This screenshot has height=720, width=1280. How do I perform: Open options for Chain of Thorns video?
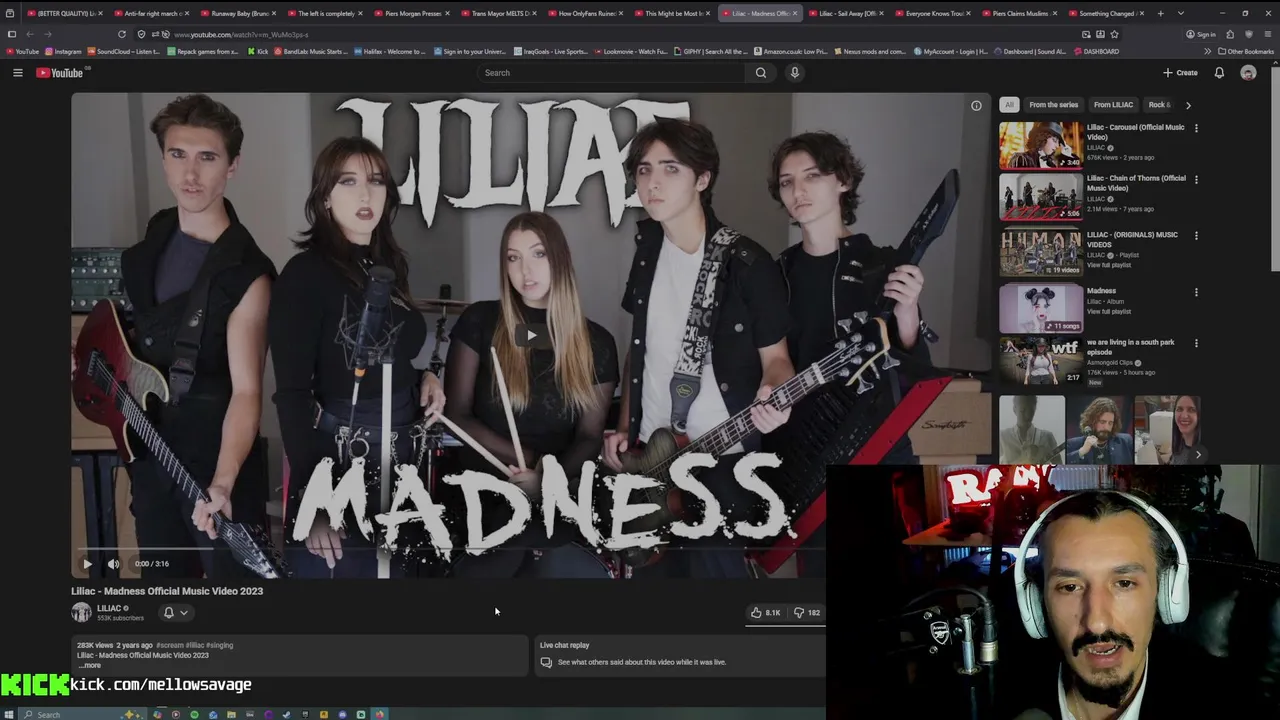(x=1196, y=180)
